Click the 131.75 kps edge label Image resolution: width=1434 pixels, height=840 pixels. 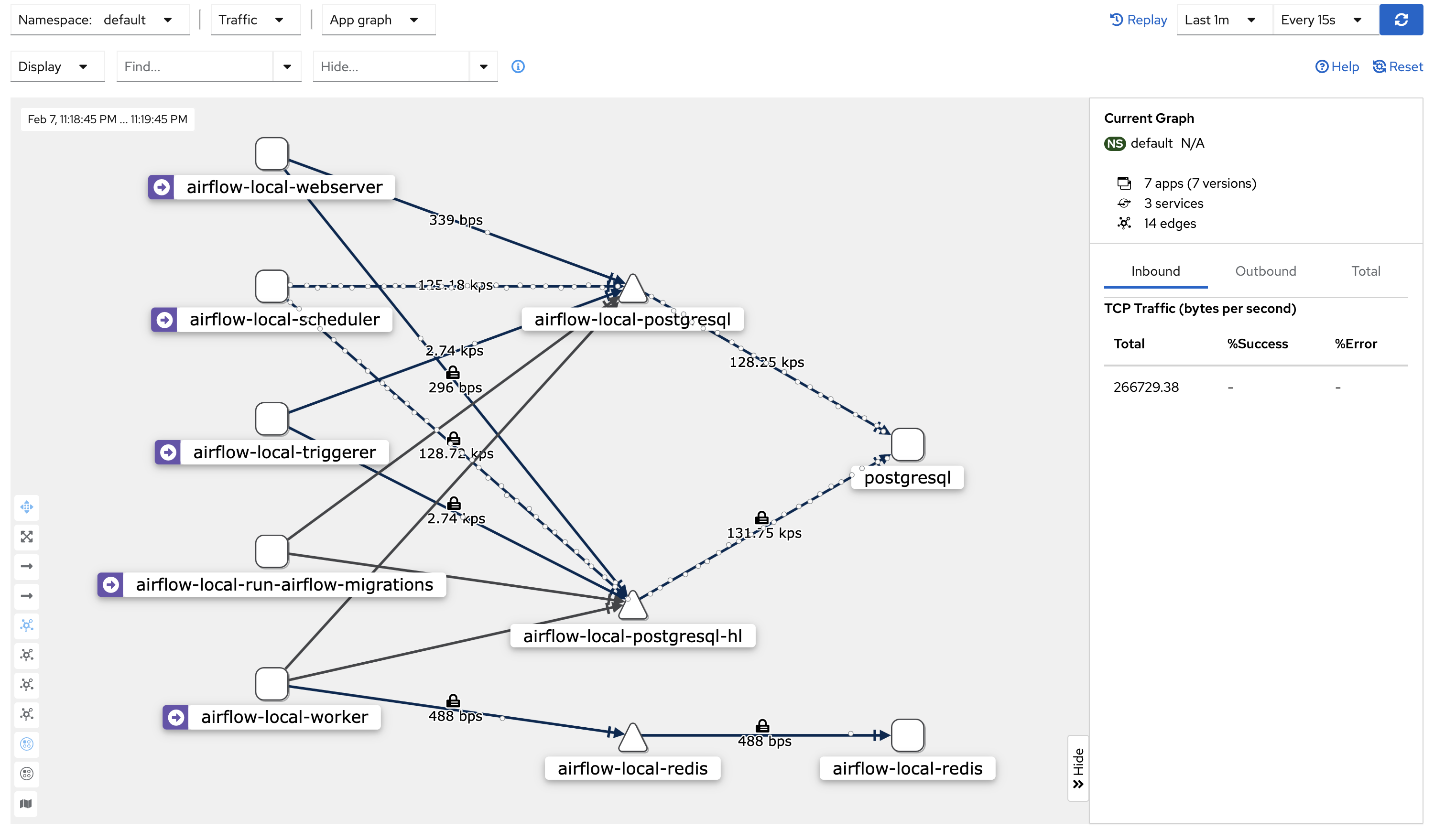[764, 533]
